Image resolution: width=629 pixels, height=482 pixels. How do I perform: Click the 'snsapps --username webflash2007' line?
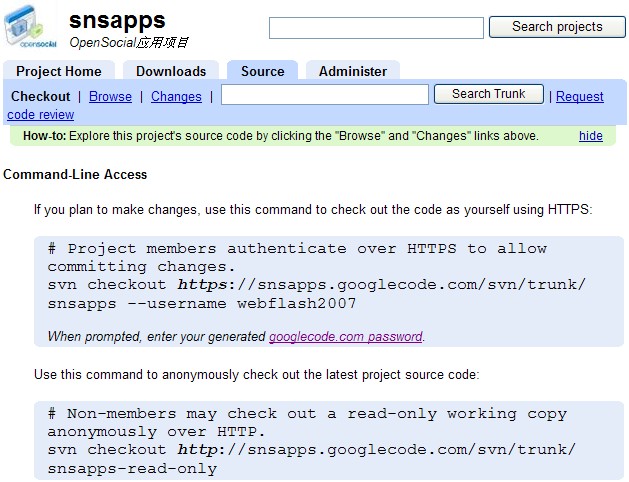[x=201, y=304]
